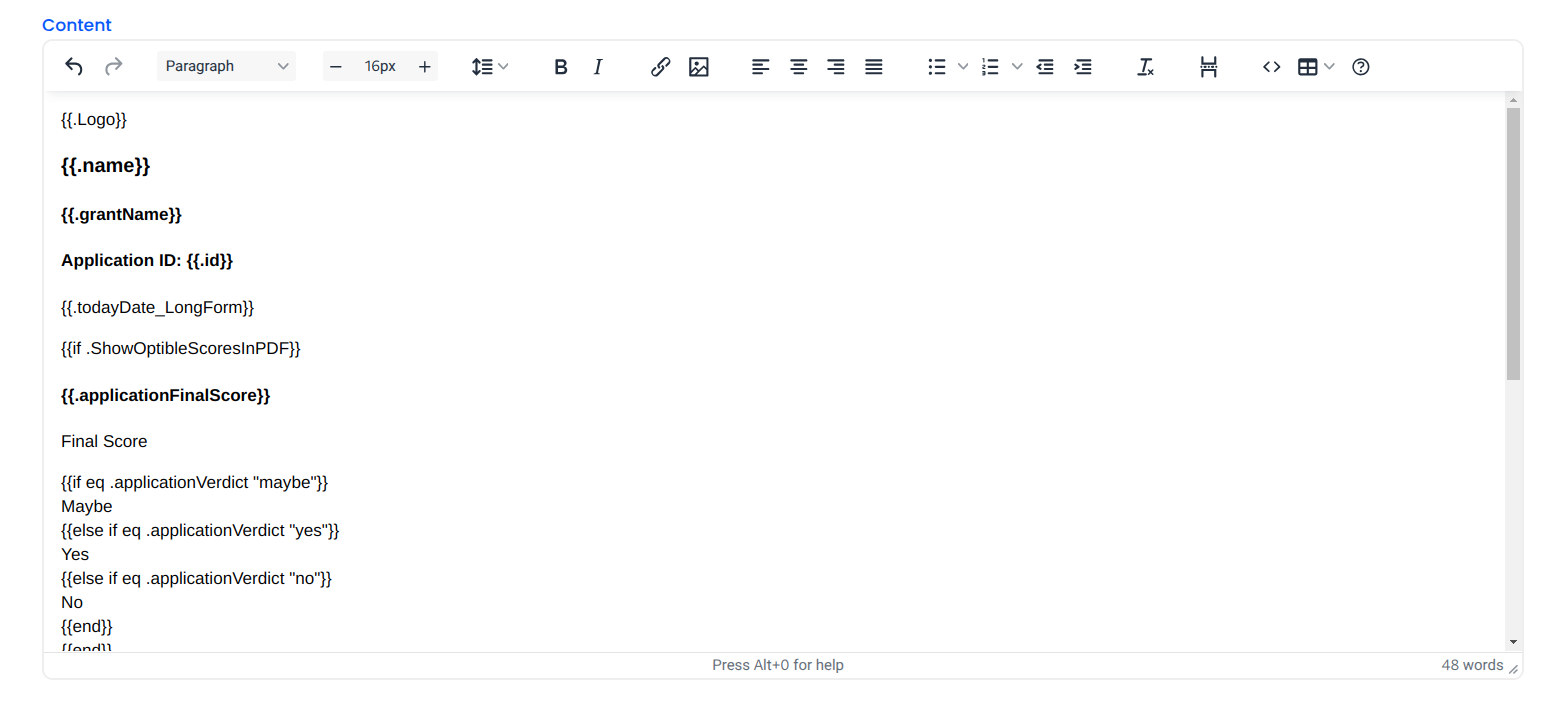
Task: Enable justified text alignment
Action: tap(873, 66)
